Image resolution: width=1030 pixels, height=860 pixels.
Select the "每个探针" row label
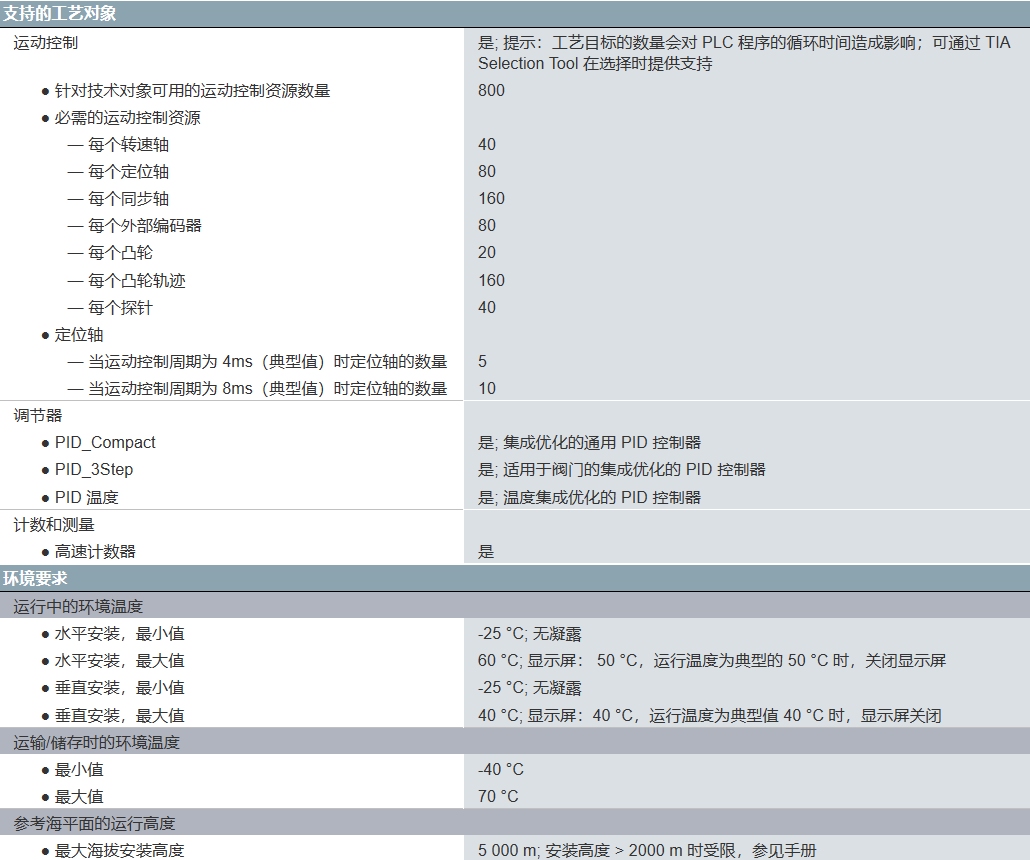click(120, 308)
